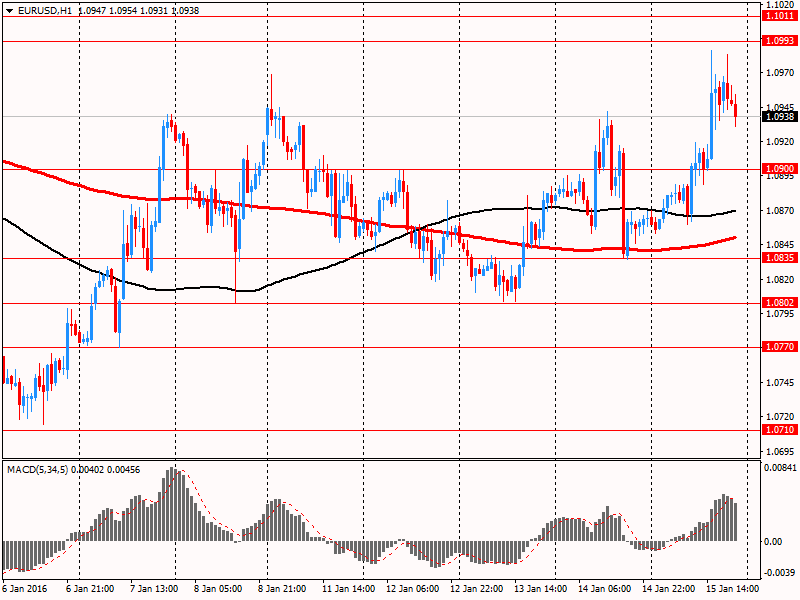Select the 1.0710 bottom level label
The height and width of the screenshot is (600, 800).
(779, 430)
